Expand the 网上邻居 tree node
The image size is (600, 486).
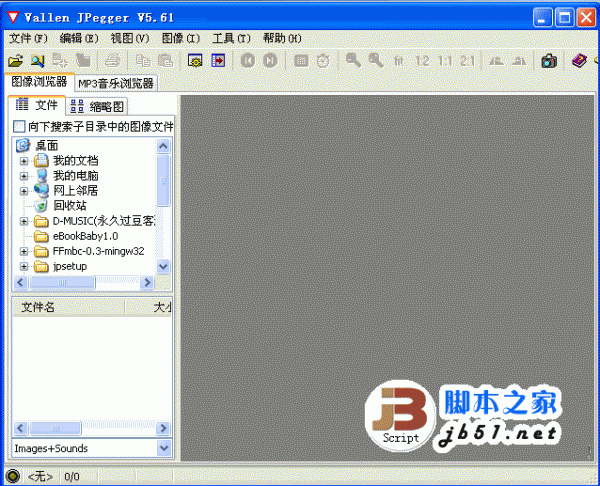[24, 191]
